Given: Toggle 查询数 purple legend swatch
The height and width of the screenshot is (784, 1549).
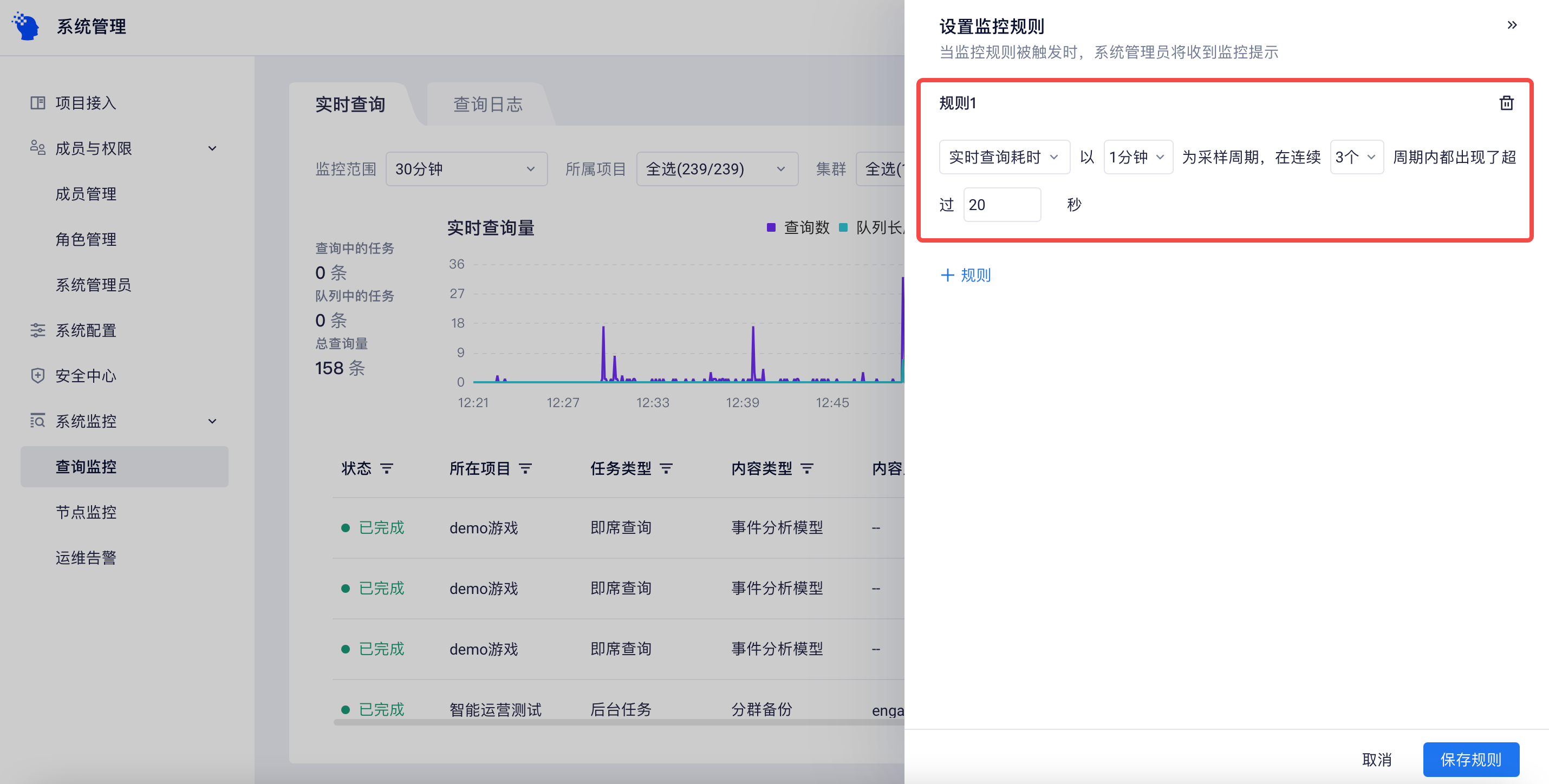Looking at the screenshot, I should pyautogui.click(x=771, y=227).
